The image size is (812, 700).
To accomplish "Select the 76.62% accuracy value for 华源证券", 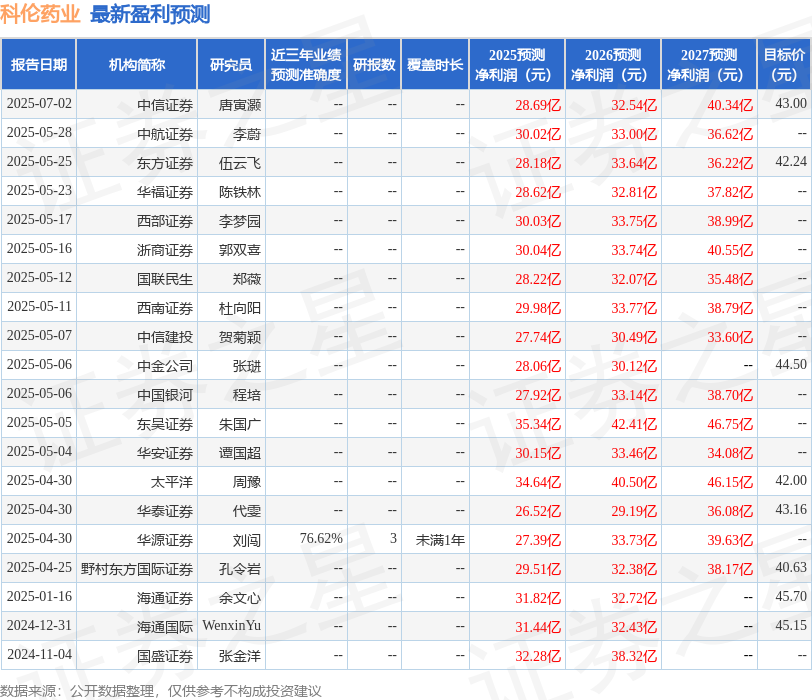I will pos(320,540).
